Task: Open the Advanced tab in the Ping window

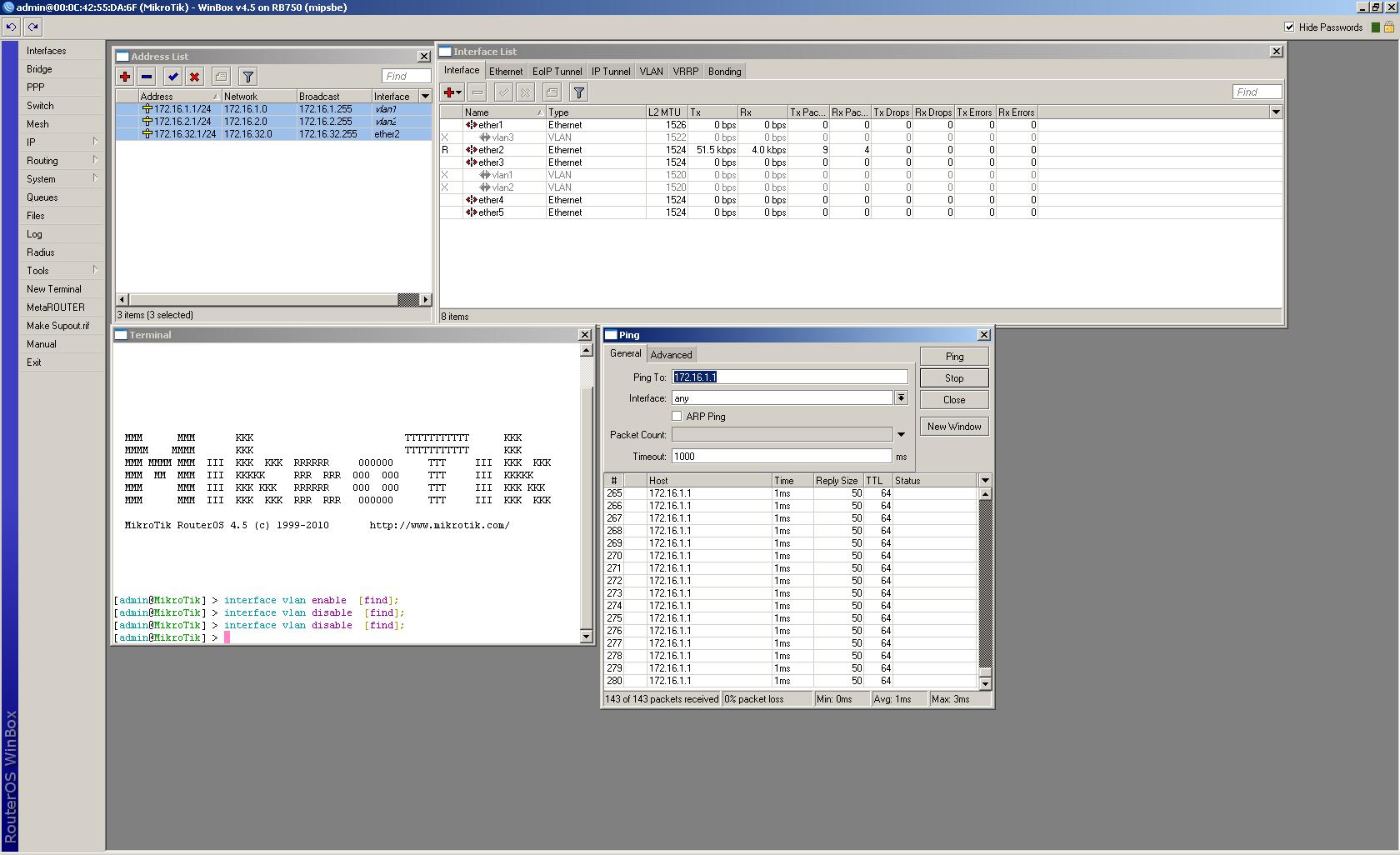Action: (671, 354)
